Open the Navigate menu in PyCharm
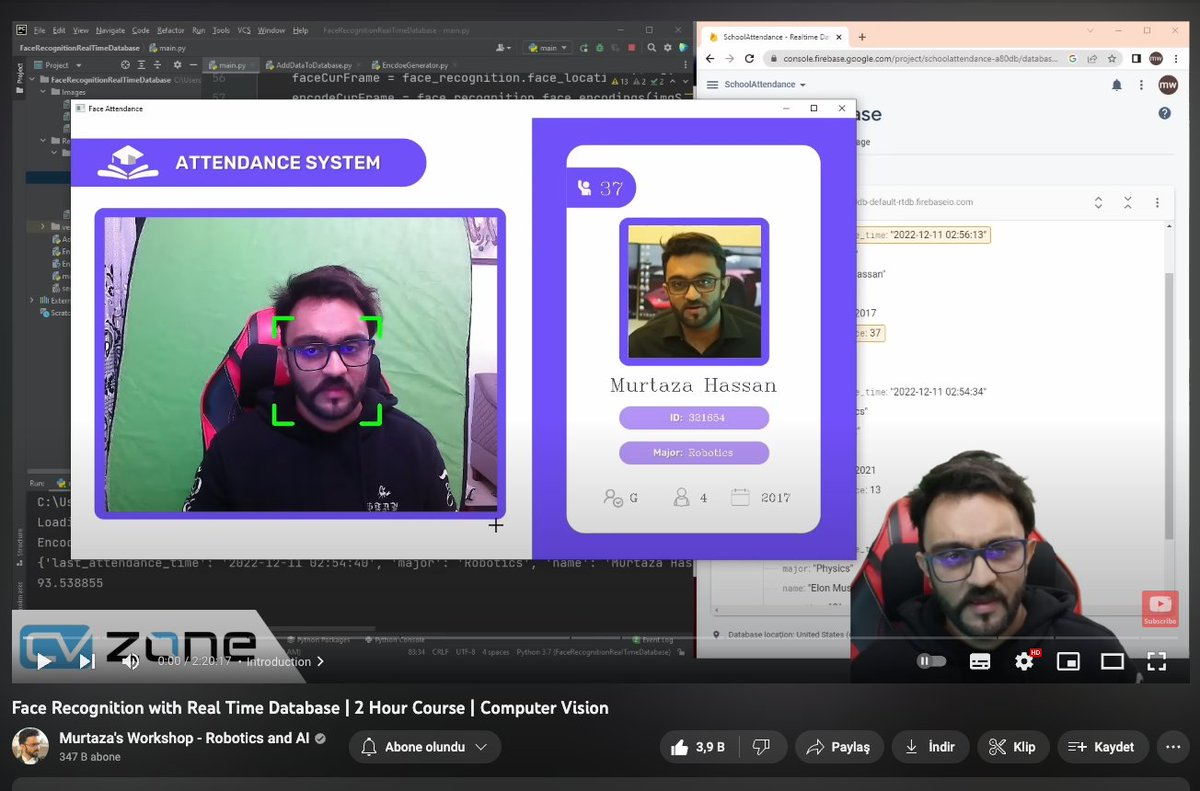 click(x=110, y=31)
